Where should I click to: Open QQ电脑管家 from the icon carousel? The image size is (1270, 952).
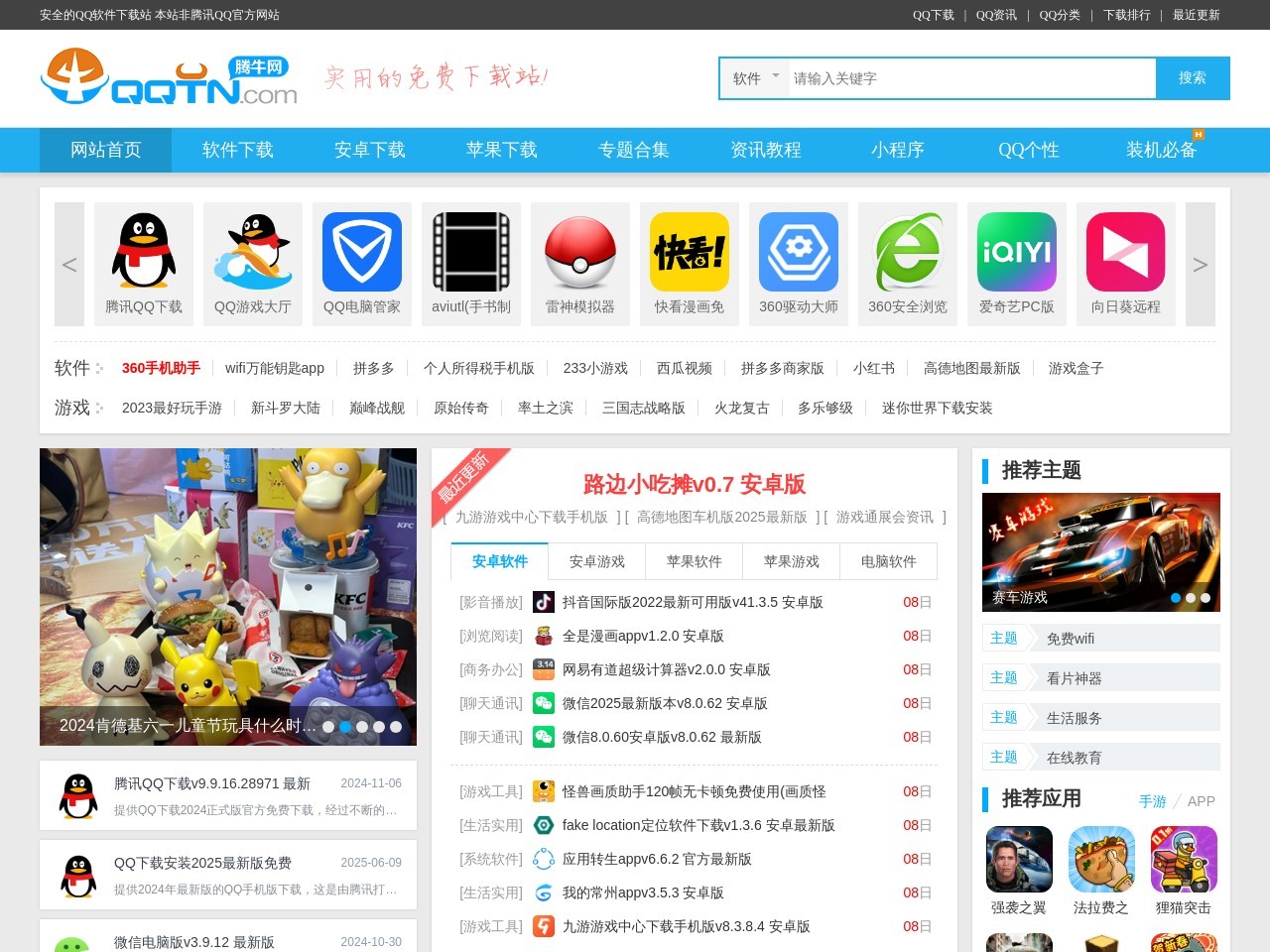(x=361, y=251)
